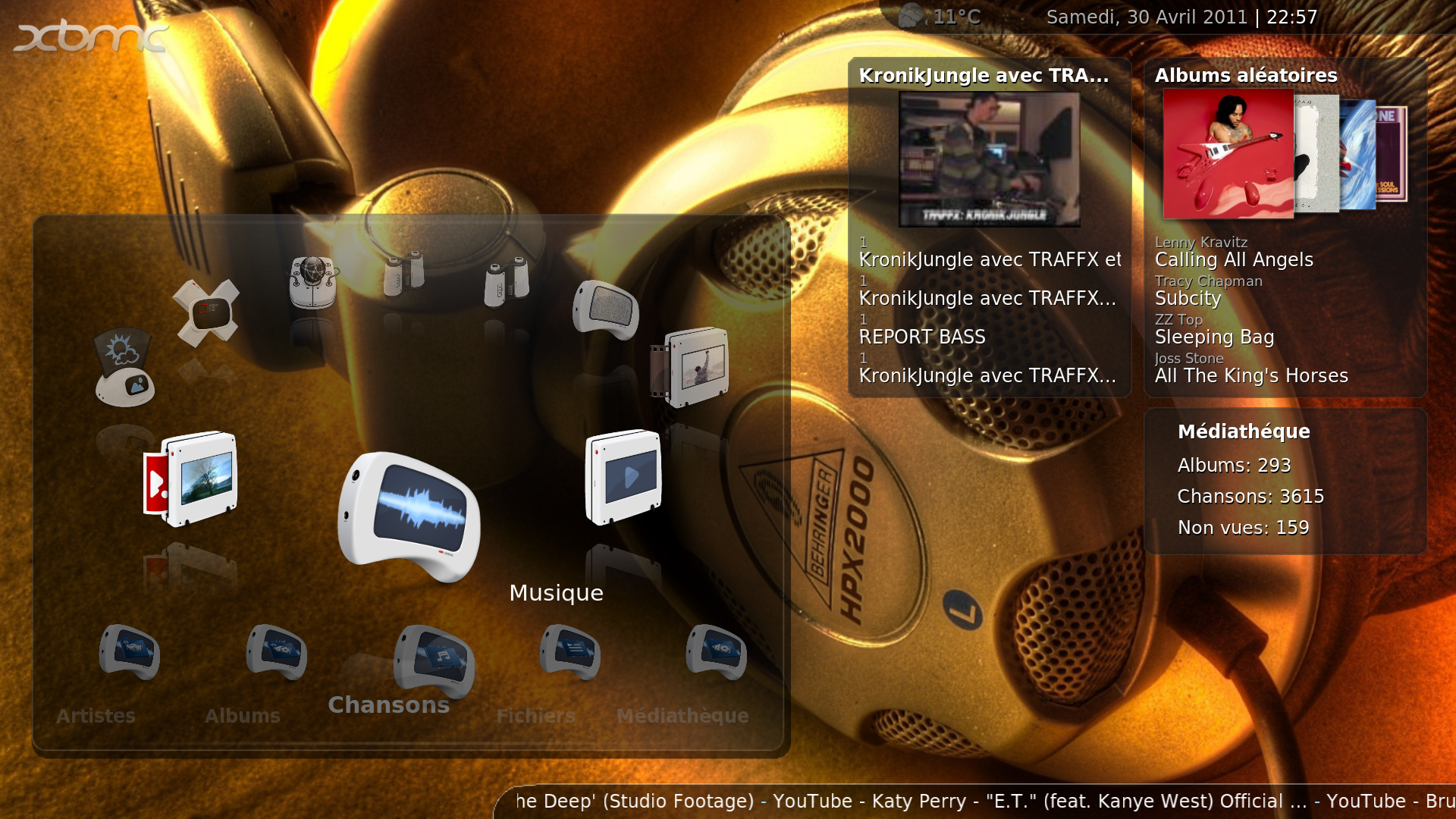Open the pictures slideshow tree icon
The image size is (1456, 819).
tap(190, 479)
